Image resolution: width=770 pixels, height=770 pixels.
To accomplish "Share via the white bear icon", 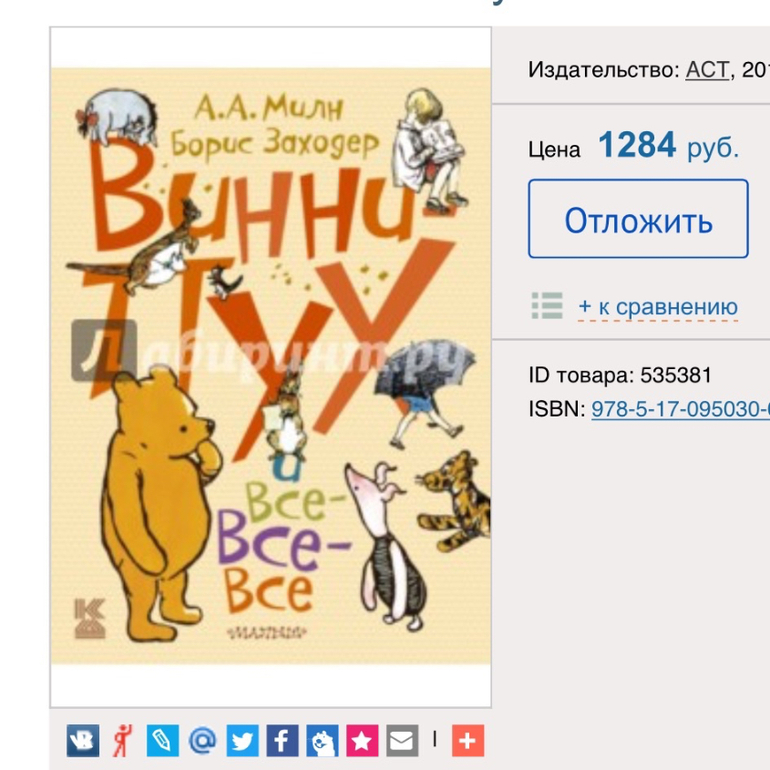I will tap(322, 740).
